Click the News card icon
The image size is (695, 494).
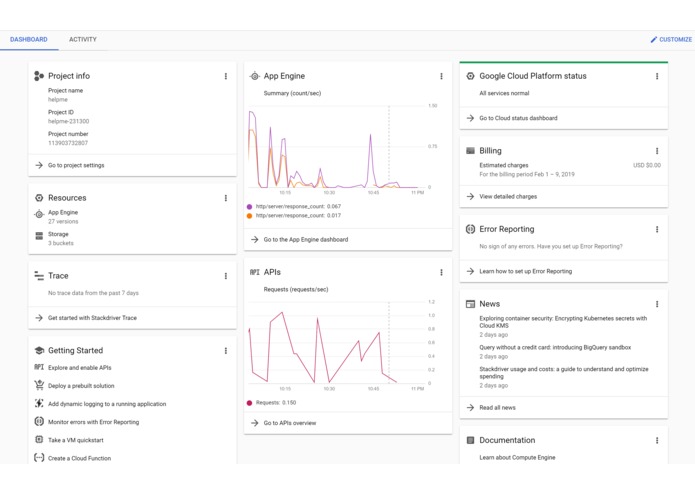pyautogui.click(x=470, y=304)
